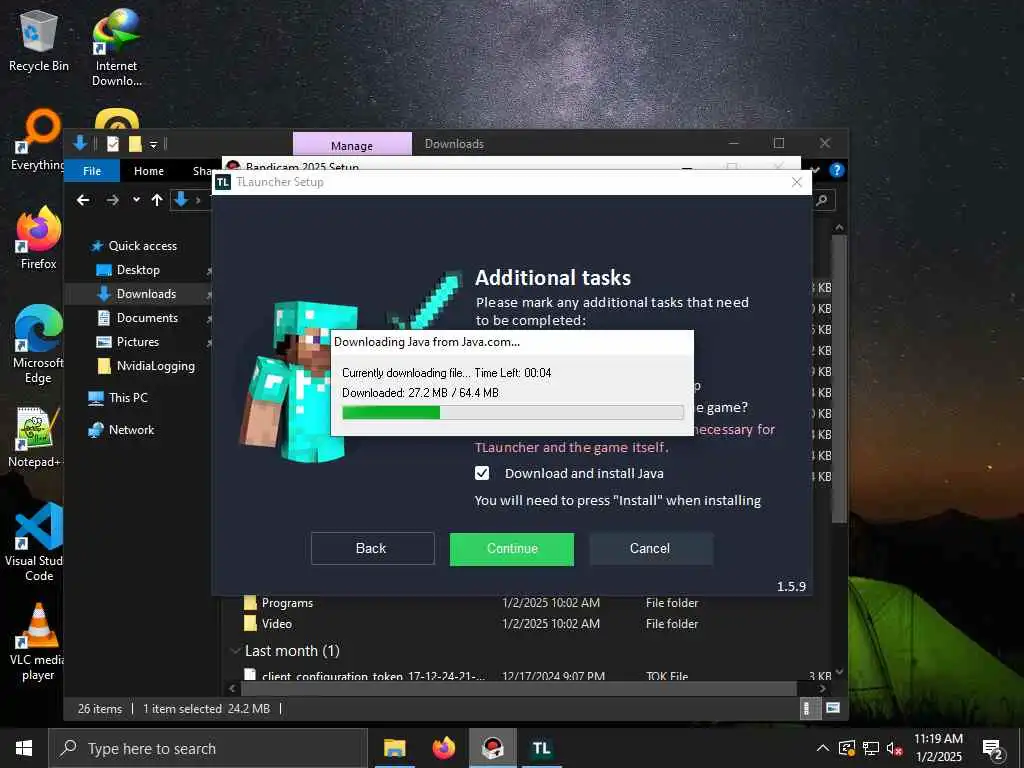Open the NvidiaLogging folder in navigation pane
Viewport: 1024px width, 768px height.
(146, 366)
